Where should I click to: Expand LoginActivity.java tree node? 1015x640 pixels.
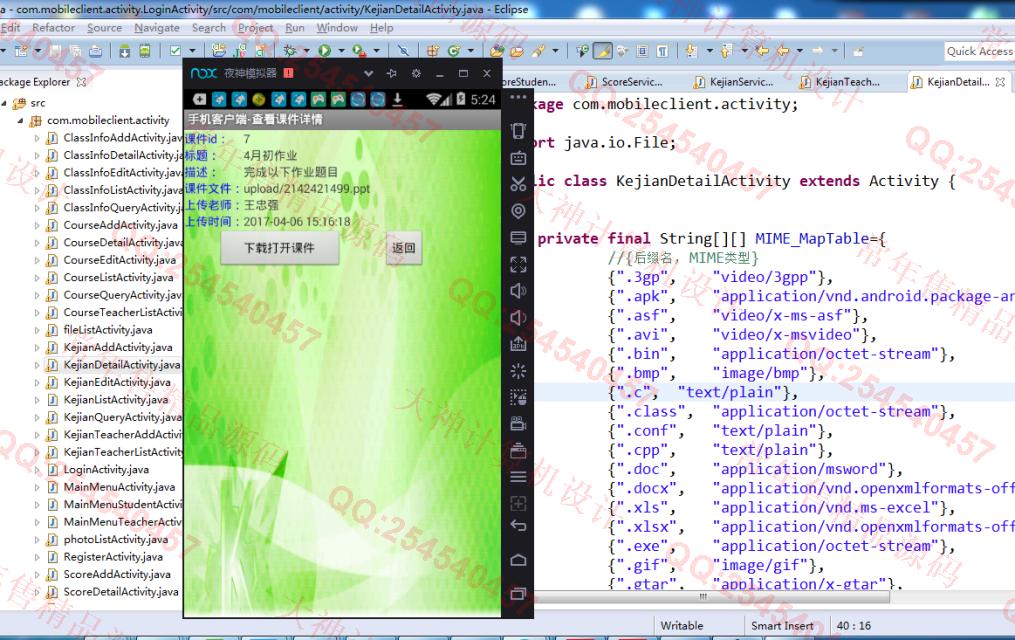click(37, 470)
